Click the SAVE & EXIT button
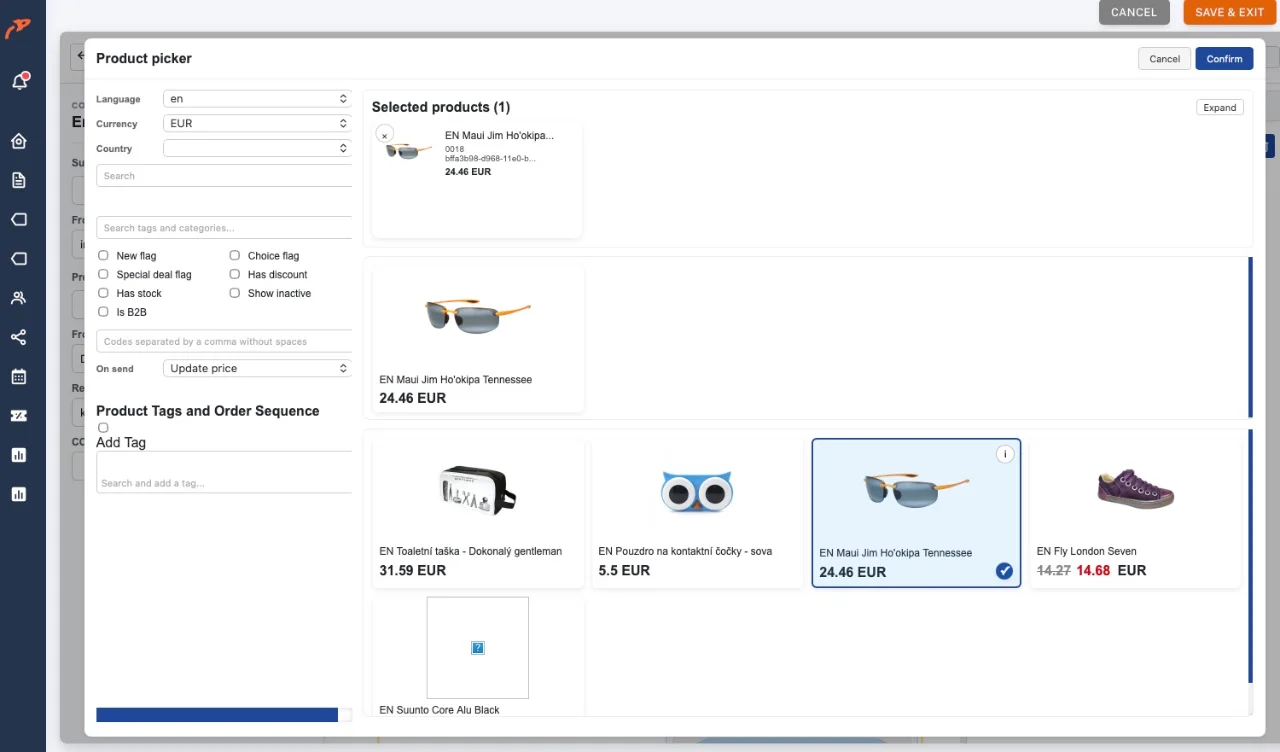1280x752 pixels. [1230, 12]
